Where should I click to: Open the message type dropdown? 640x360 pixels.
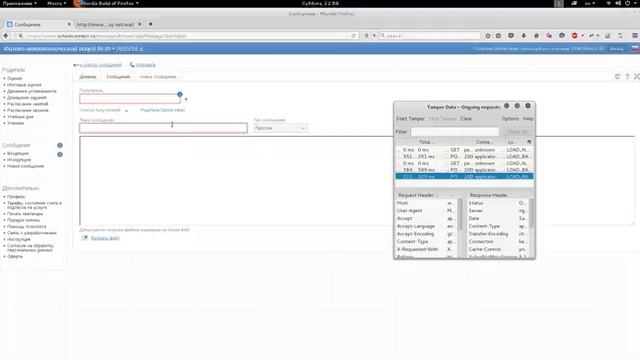280,128
